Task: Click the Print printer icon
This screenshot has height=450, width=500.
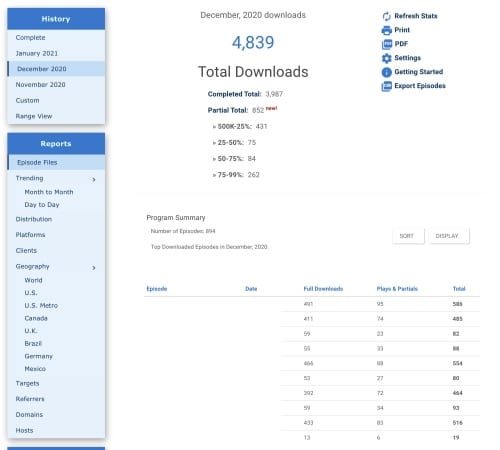Action: [x=386, y=30]
